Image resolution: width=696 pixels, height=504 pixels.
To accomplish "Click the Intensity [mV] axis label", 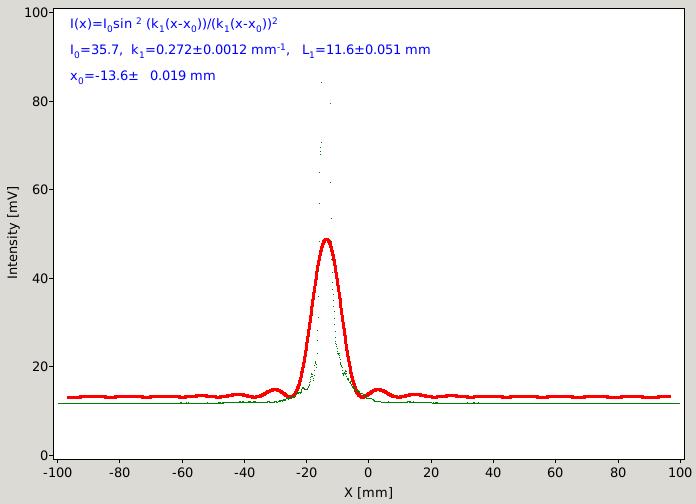I will point(13,233).
